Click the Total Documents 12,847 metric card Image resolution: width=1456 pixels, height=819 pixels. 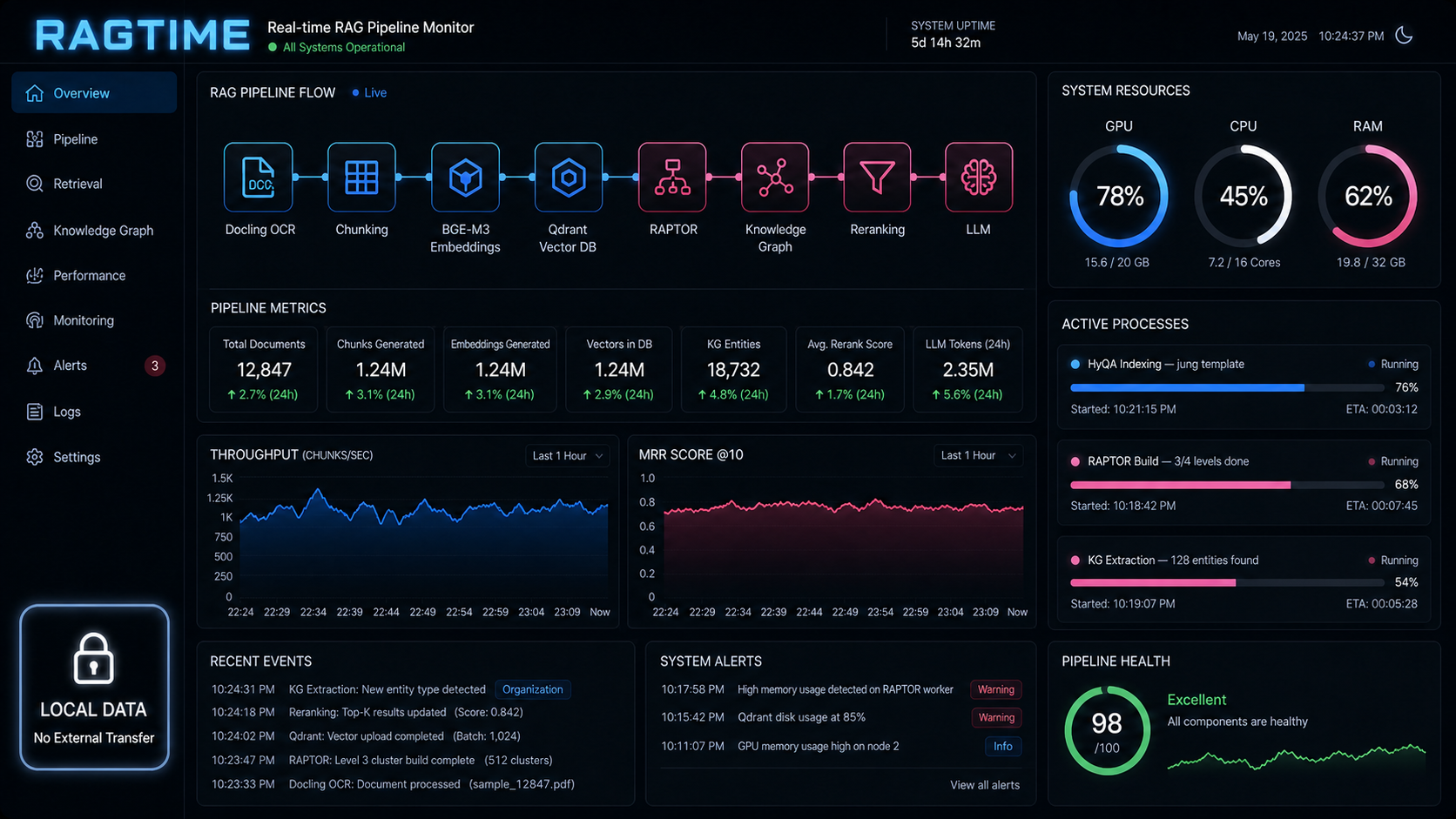point(264,369)
